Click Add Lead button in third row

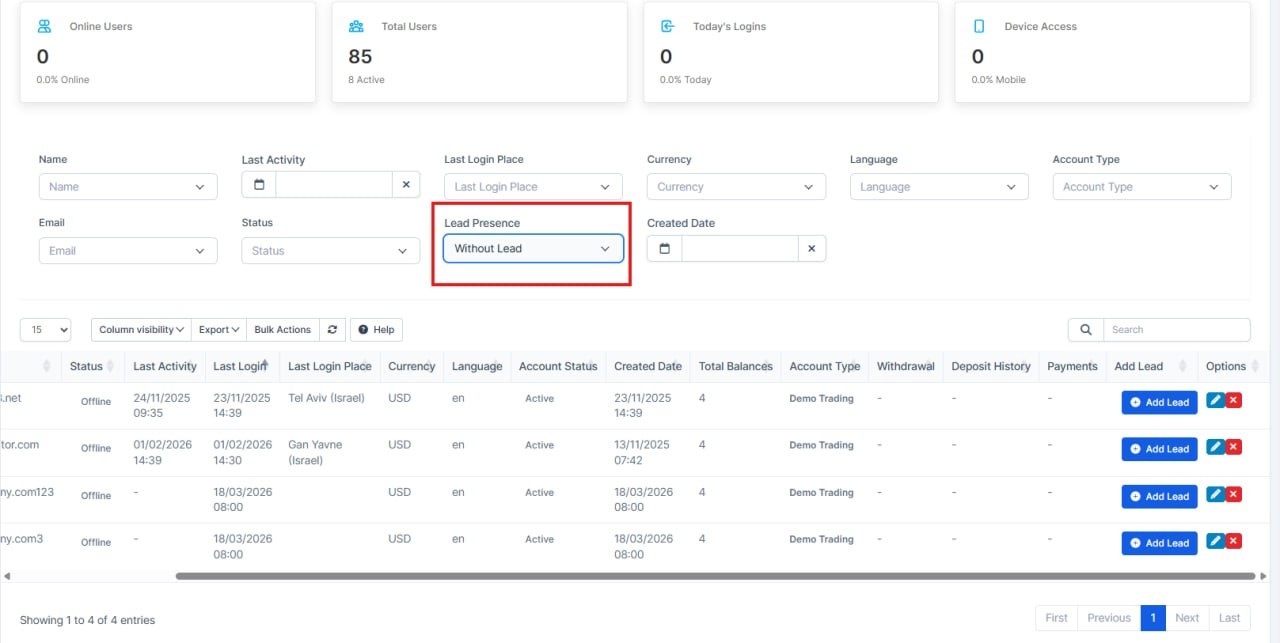pyautogui.click(x=1159, y=496)
